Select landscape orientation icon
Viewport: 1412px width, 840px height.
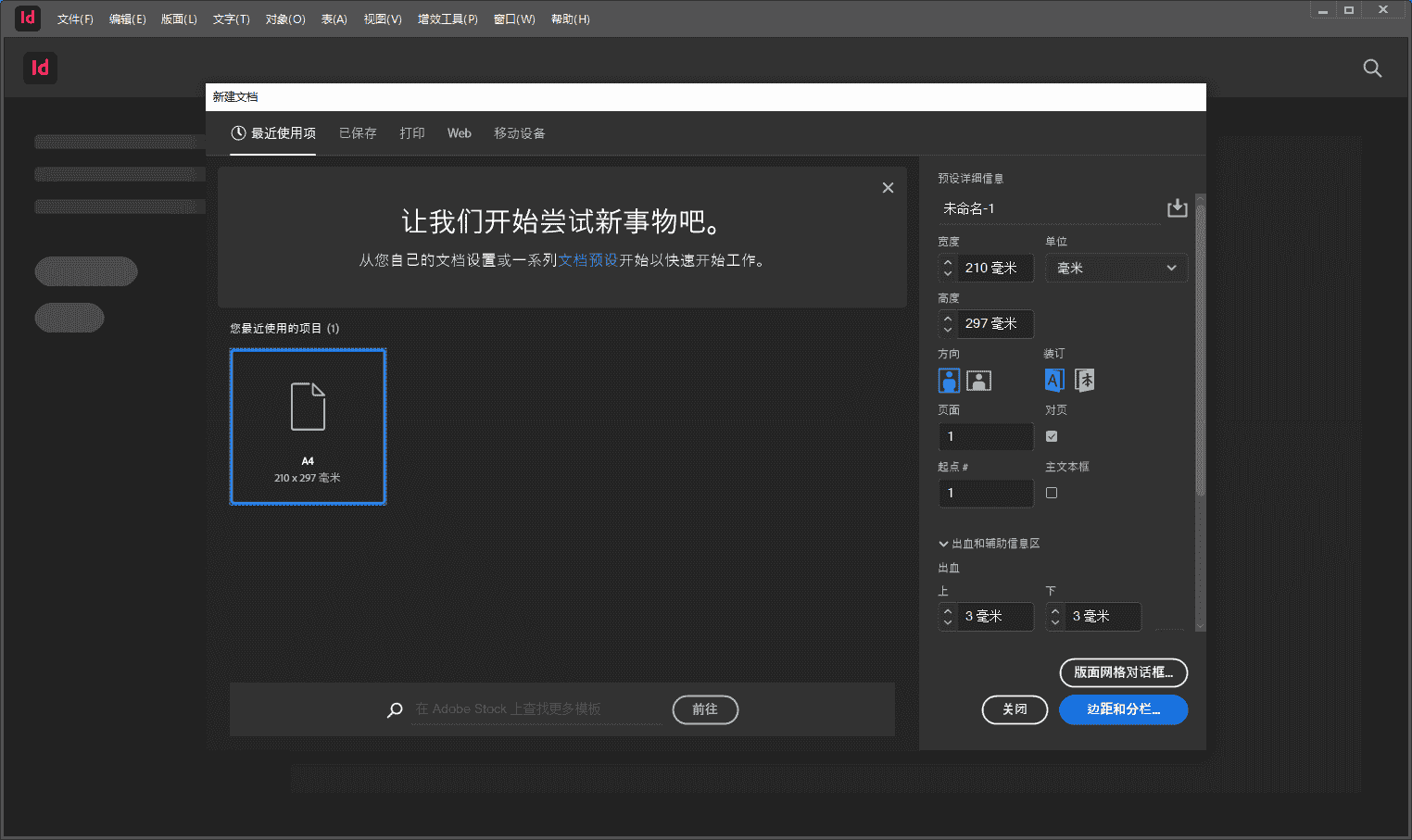click(978, 381)
